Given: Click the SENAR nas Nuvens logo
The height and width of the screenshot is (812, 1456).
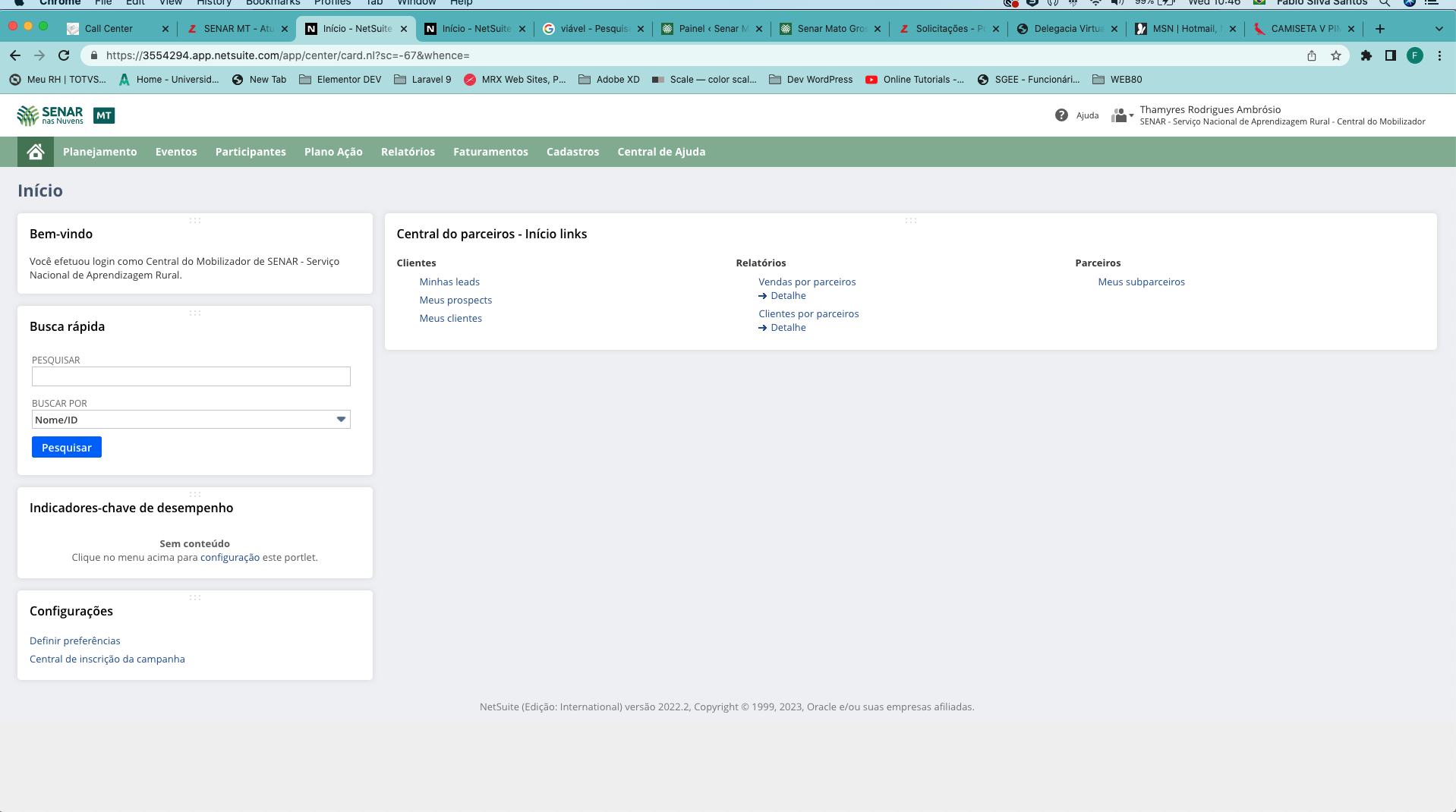Looking at the screenshot, I should point(50,115).
